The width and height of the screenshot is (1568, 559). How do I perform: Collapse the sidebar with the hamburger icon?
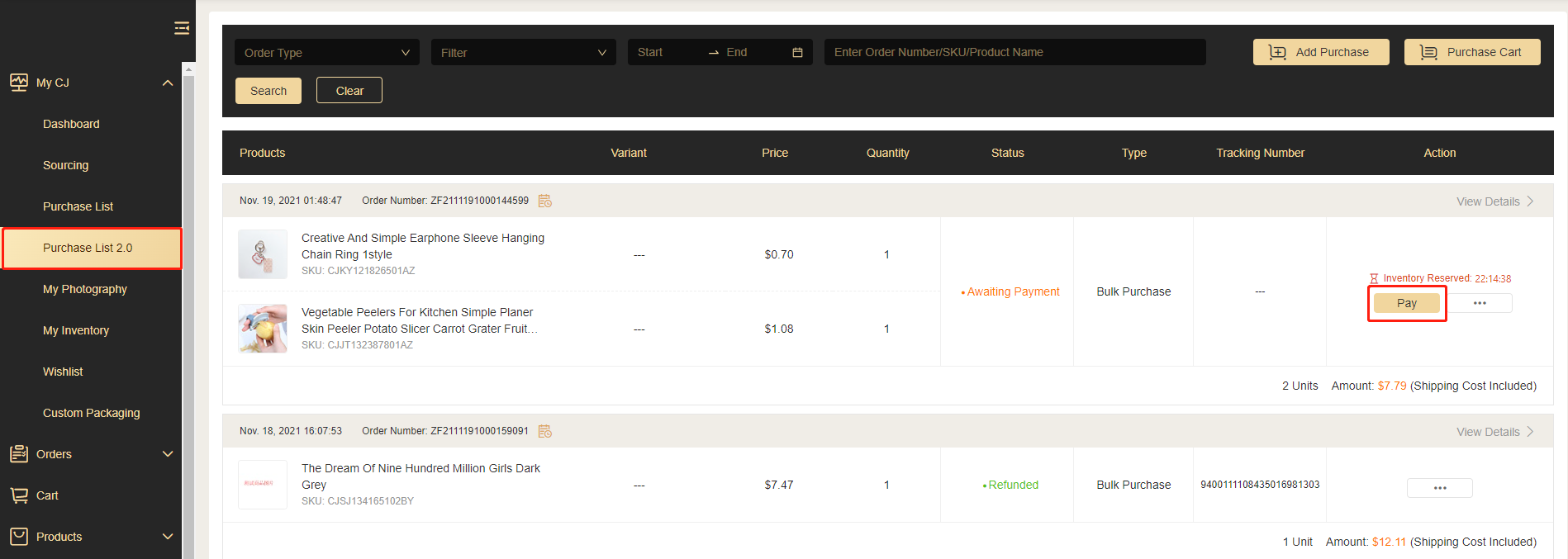pos(182,29)
